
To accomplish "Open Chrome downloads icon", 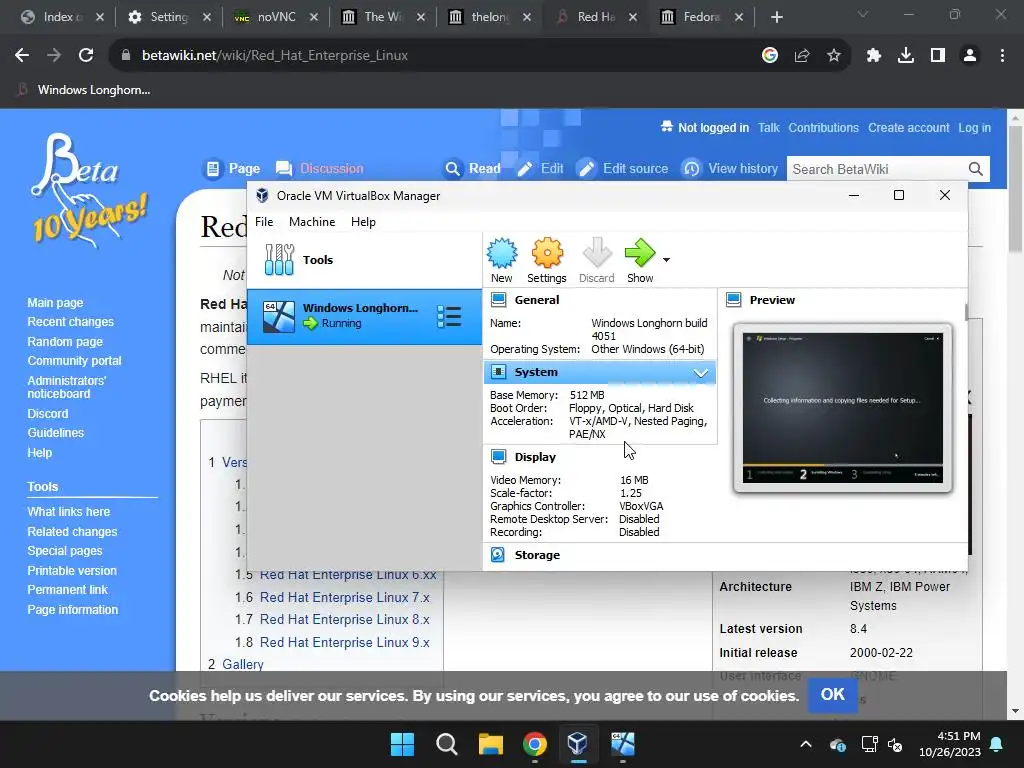I will click(x=905, y=56).
